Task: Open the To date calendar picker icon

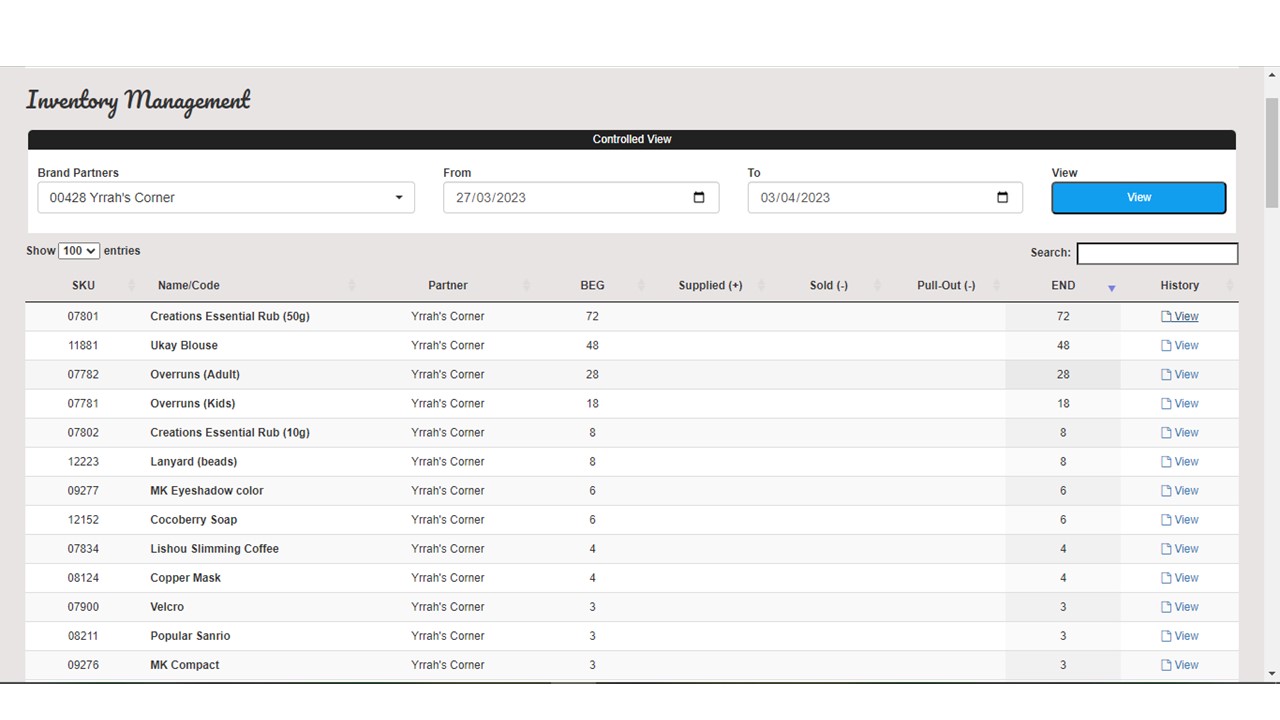Action: pos(1003,197)
